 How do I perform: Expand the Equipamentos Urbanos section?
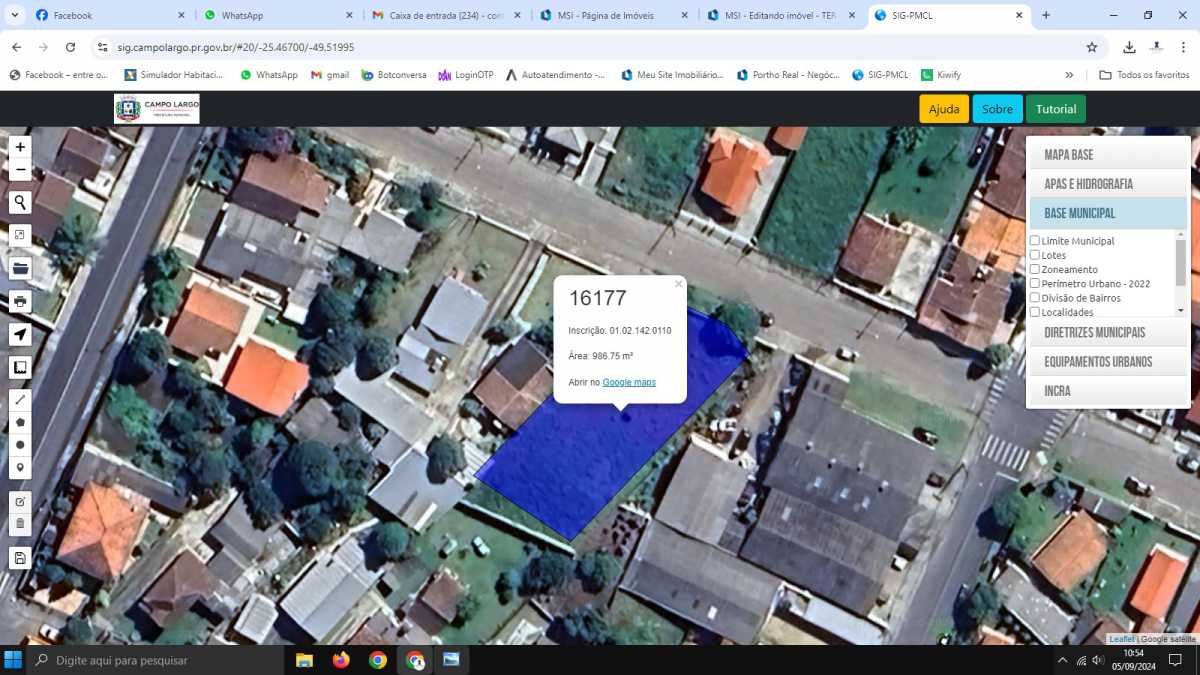coord(1108,362)
